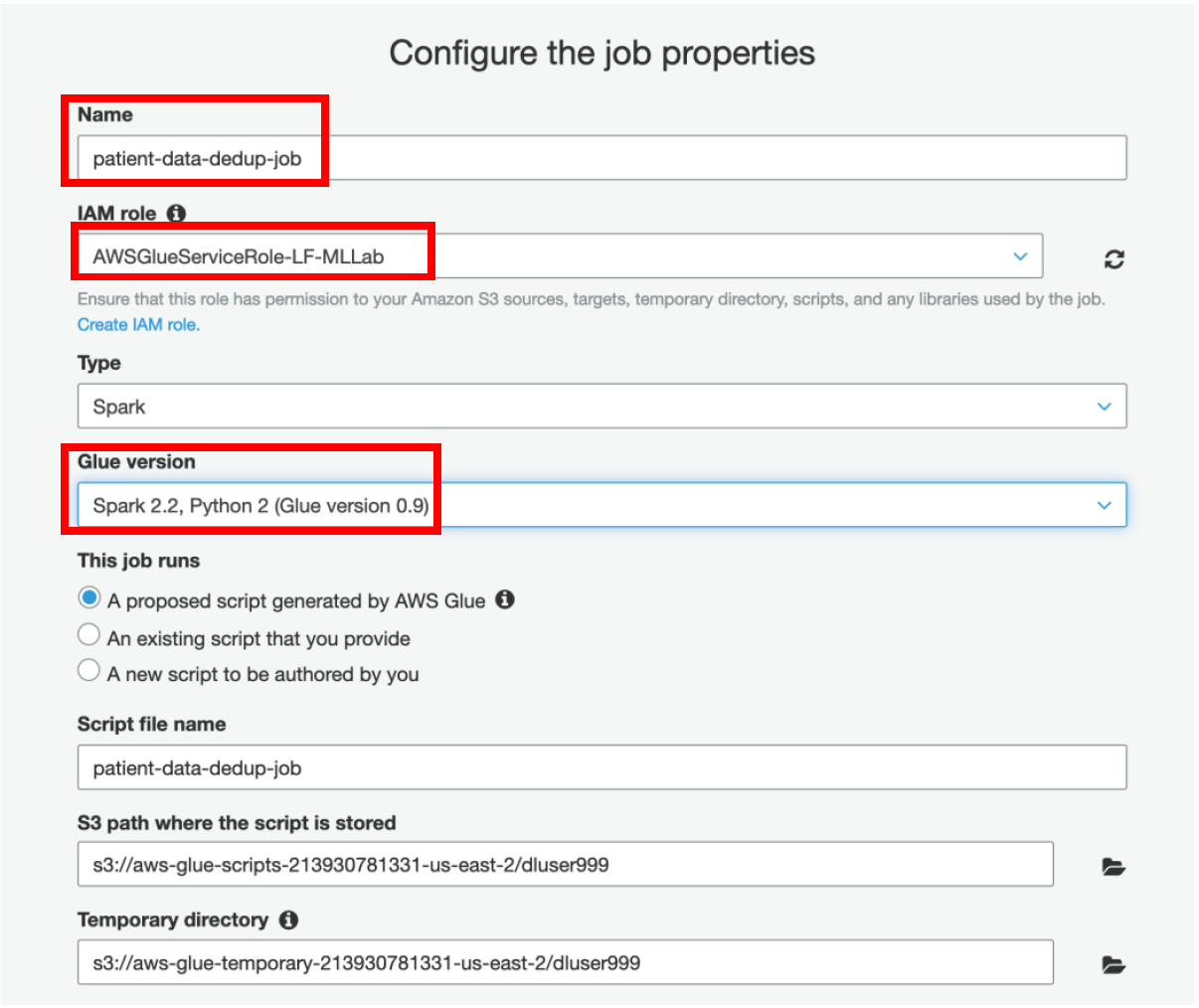The image size is (1199, 1008).
Task: Click info icon beside proposed script option
Action: click(x=505, y=599)
